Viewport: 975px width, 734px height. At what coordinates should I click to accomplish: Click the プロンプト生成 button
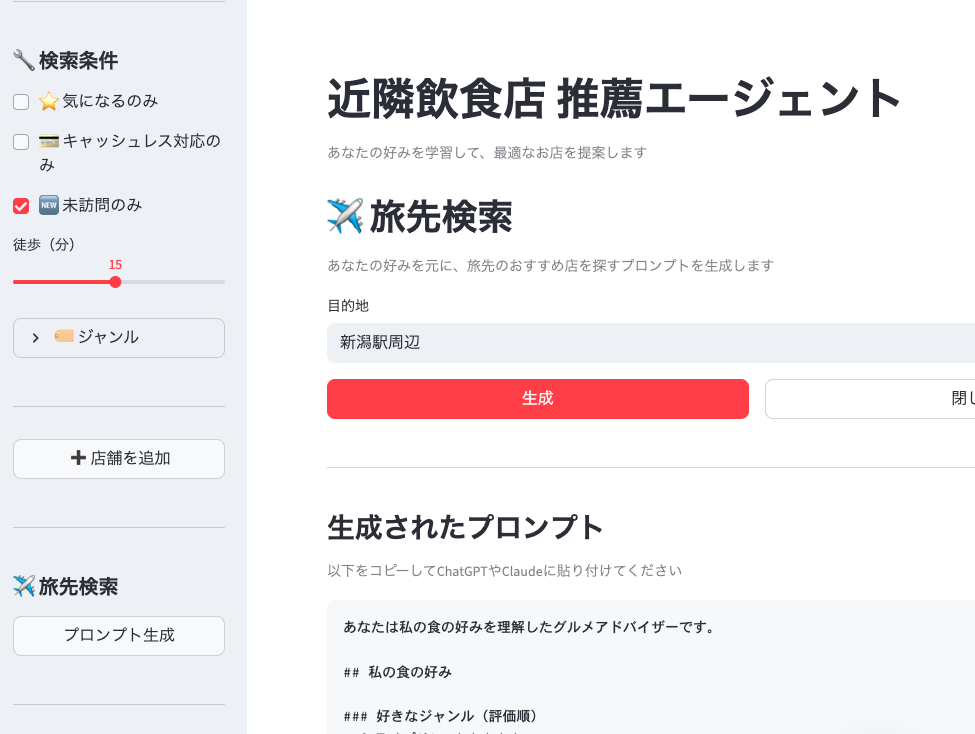[119, 636]
